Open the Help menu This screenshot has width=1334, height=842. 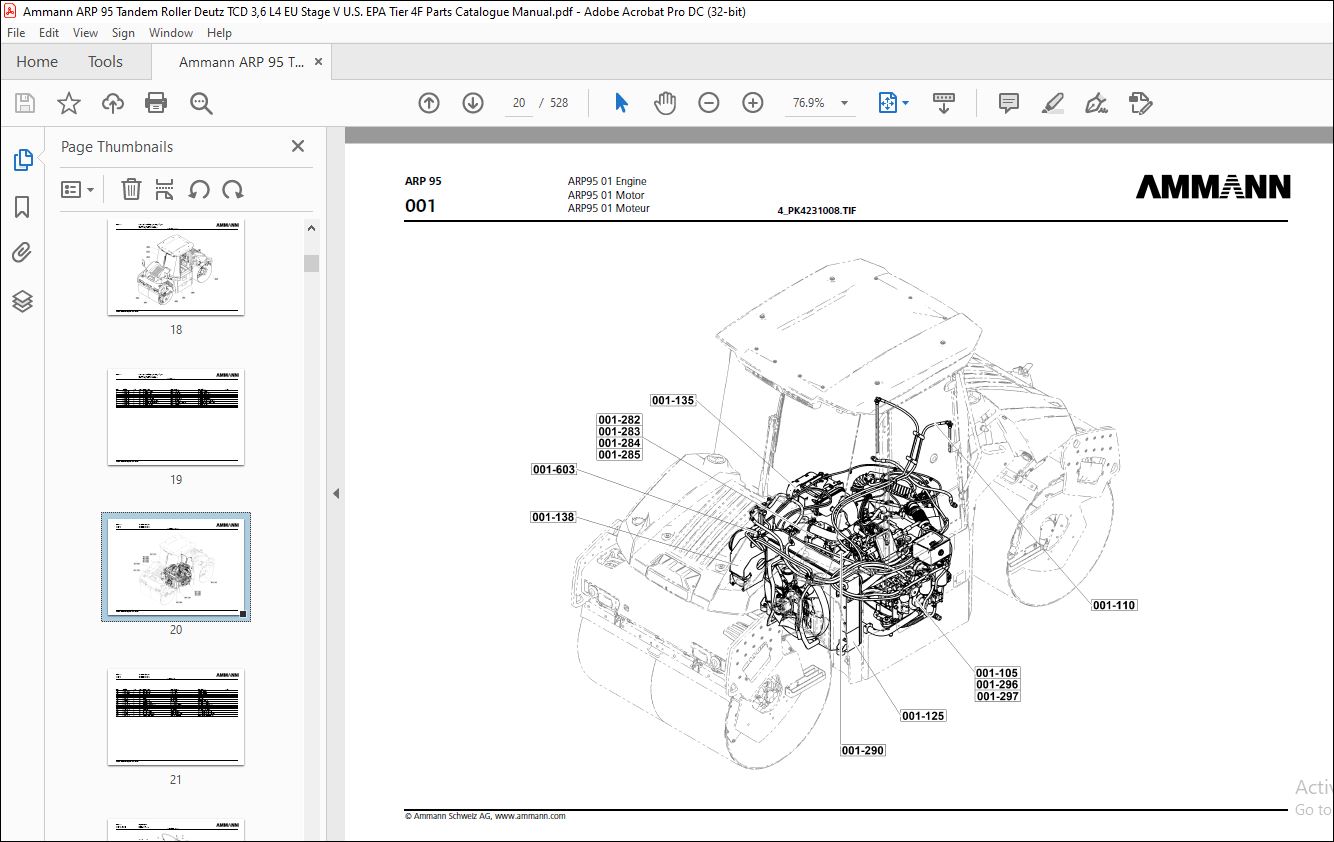219,33
